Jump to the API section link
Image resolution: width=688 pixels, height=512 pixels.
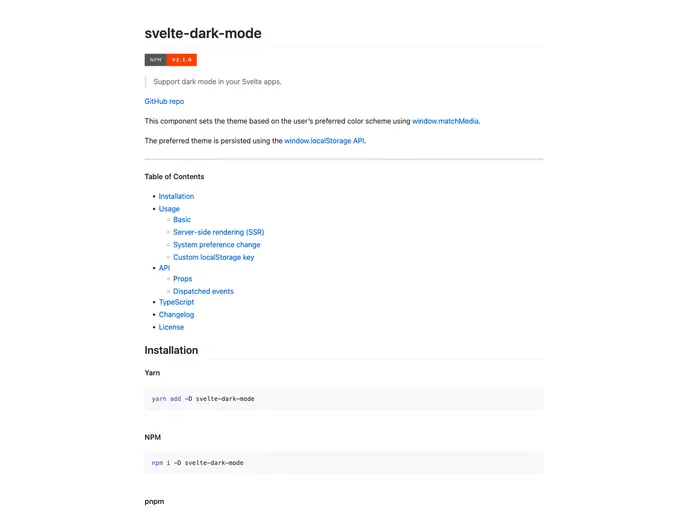coord(165,268)
